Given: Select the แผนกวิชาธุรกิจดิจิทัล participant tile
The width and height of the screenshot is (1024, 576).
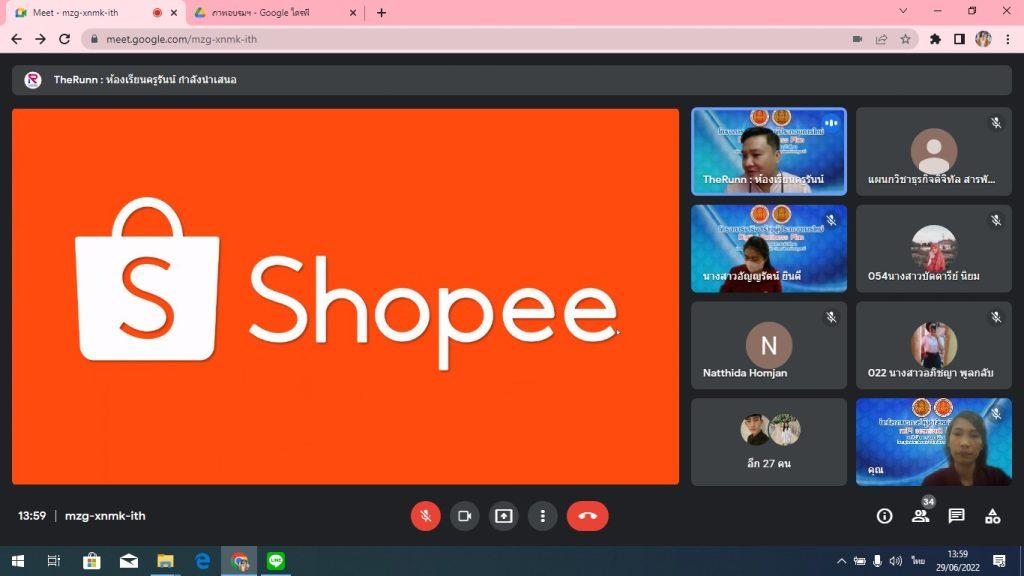Looking at the screenshot, I should [x=934, y=152].
